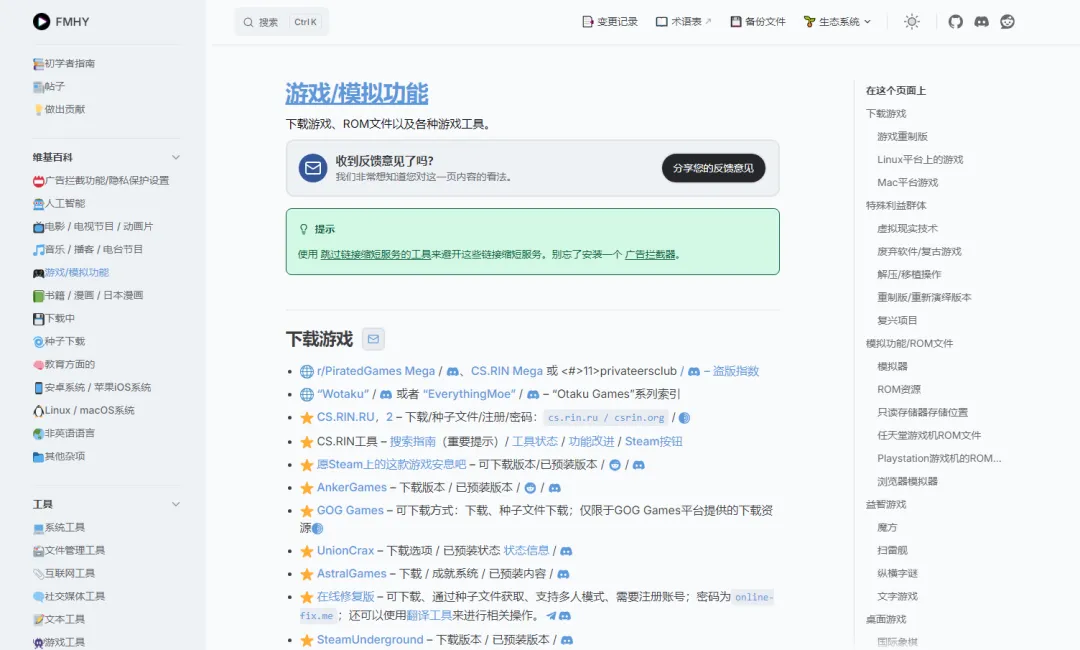Open 其他杂项 sidebar page

pyautogui.click(x=59, y=456)
